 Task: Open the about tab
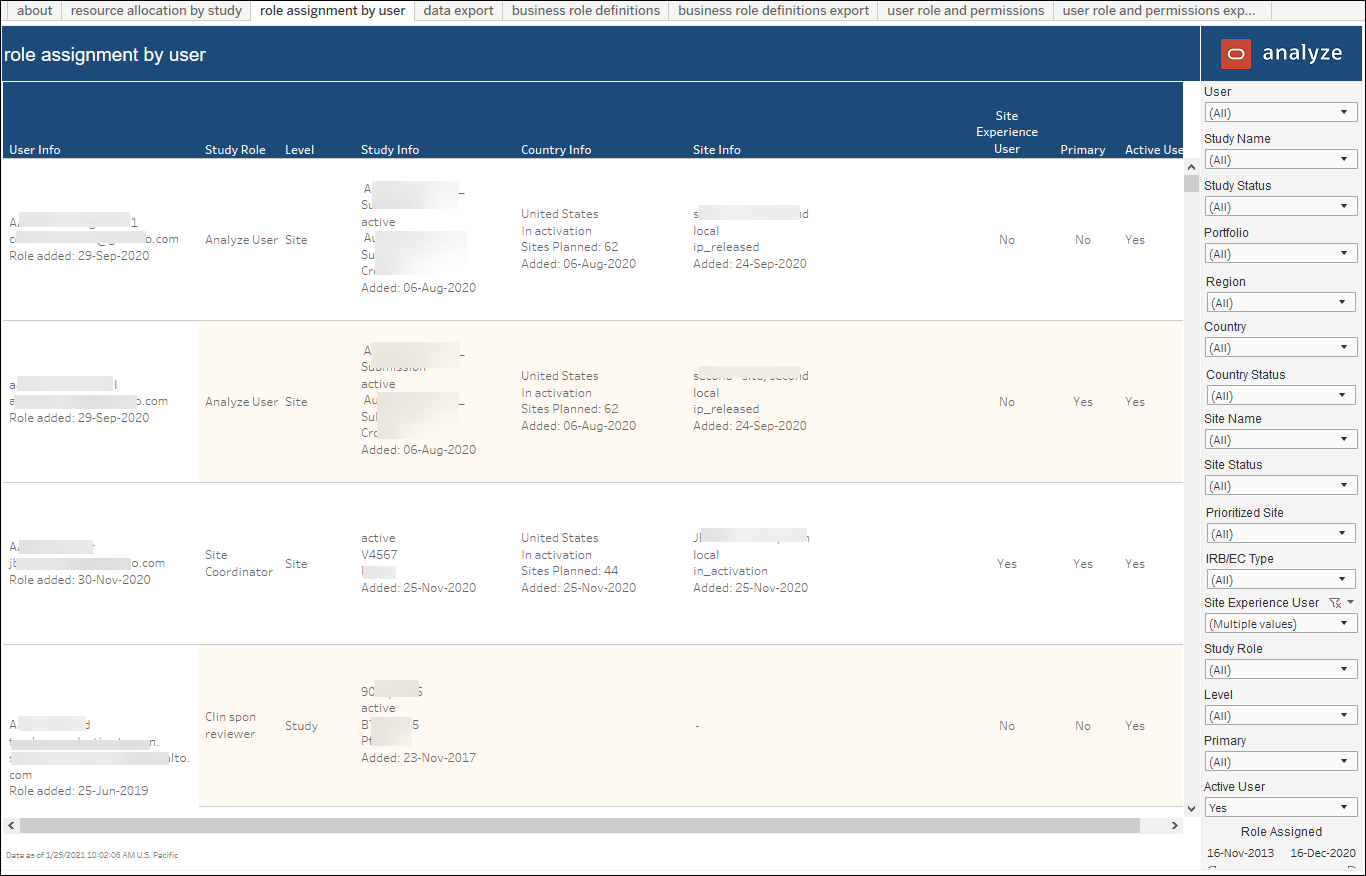35,11
